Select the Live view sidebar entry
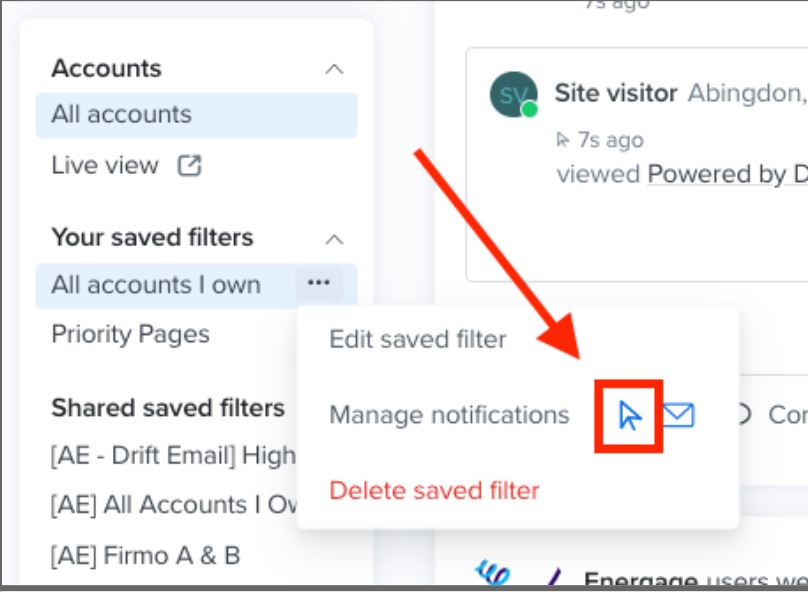This screenshot has width=808, height=592. coord(105,165)
